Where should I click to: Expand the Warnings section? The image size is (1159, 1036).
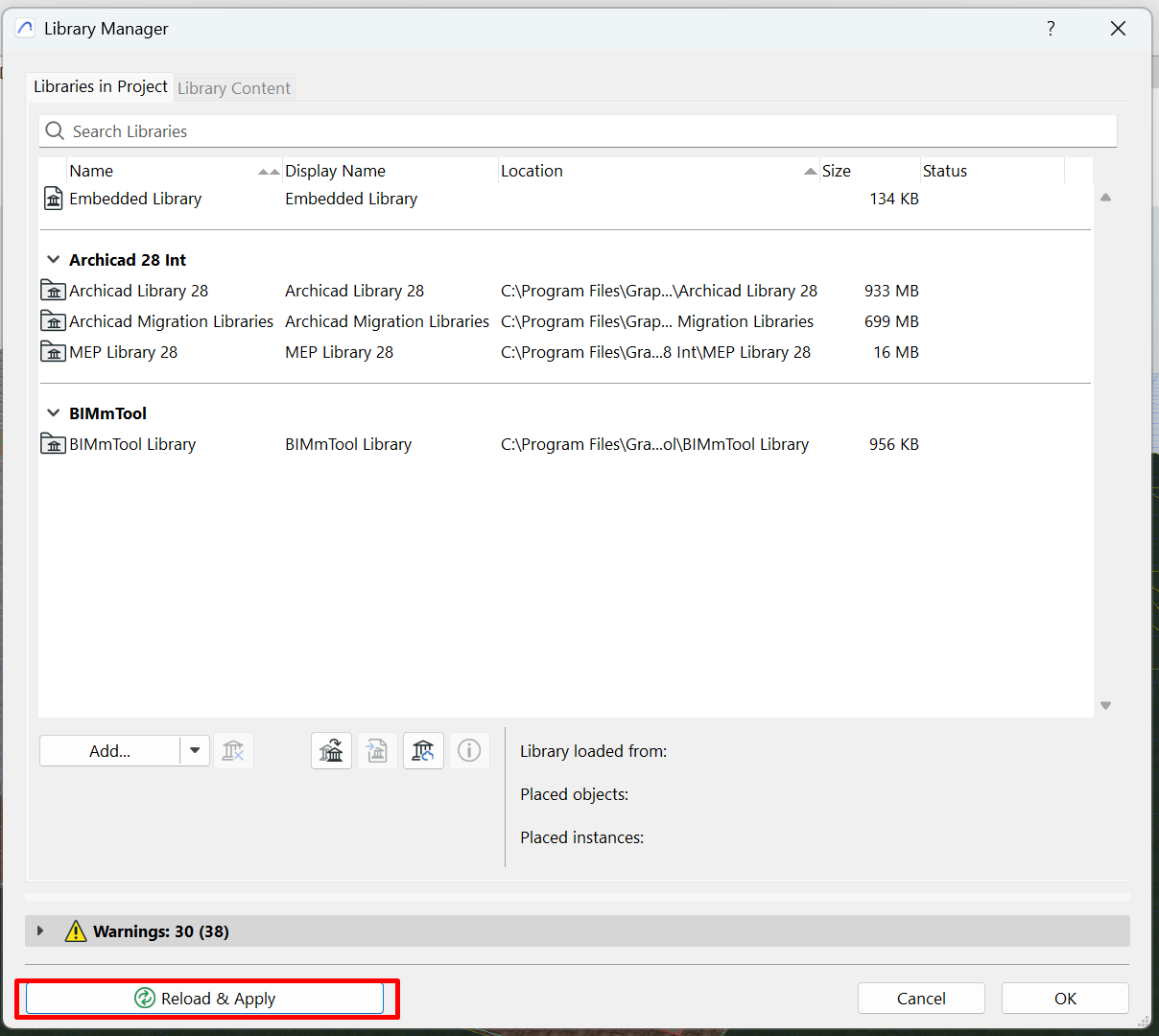click(x=40, y=931)
